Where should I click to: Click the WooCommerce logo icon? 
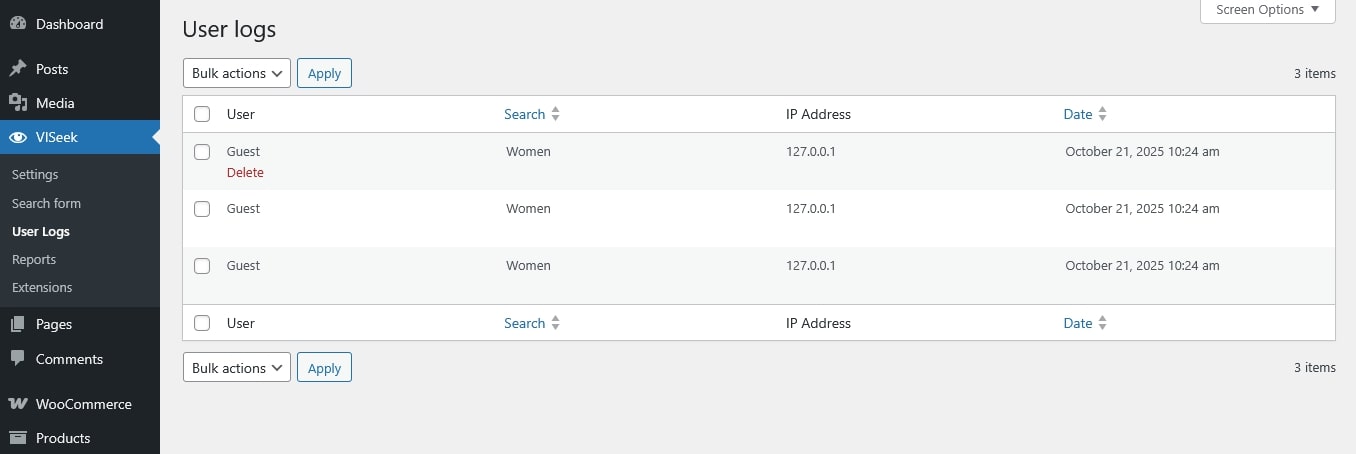tap(18, 404)
